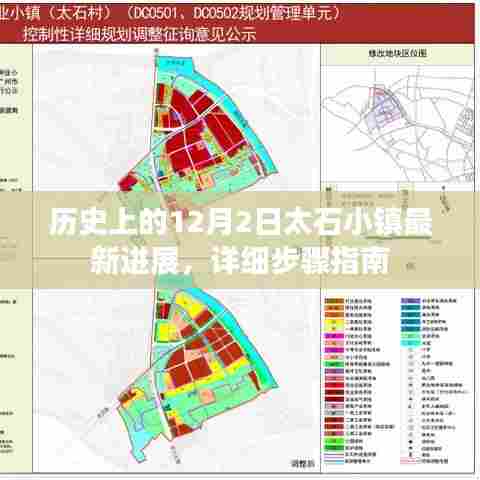Click the banner line '新进展，详细步骤指南'
This screenshot has width=480, height=480.
(240, 260)
